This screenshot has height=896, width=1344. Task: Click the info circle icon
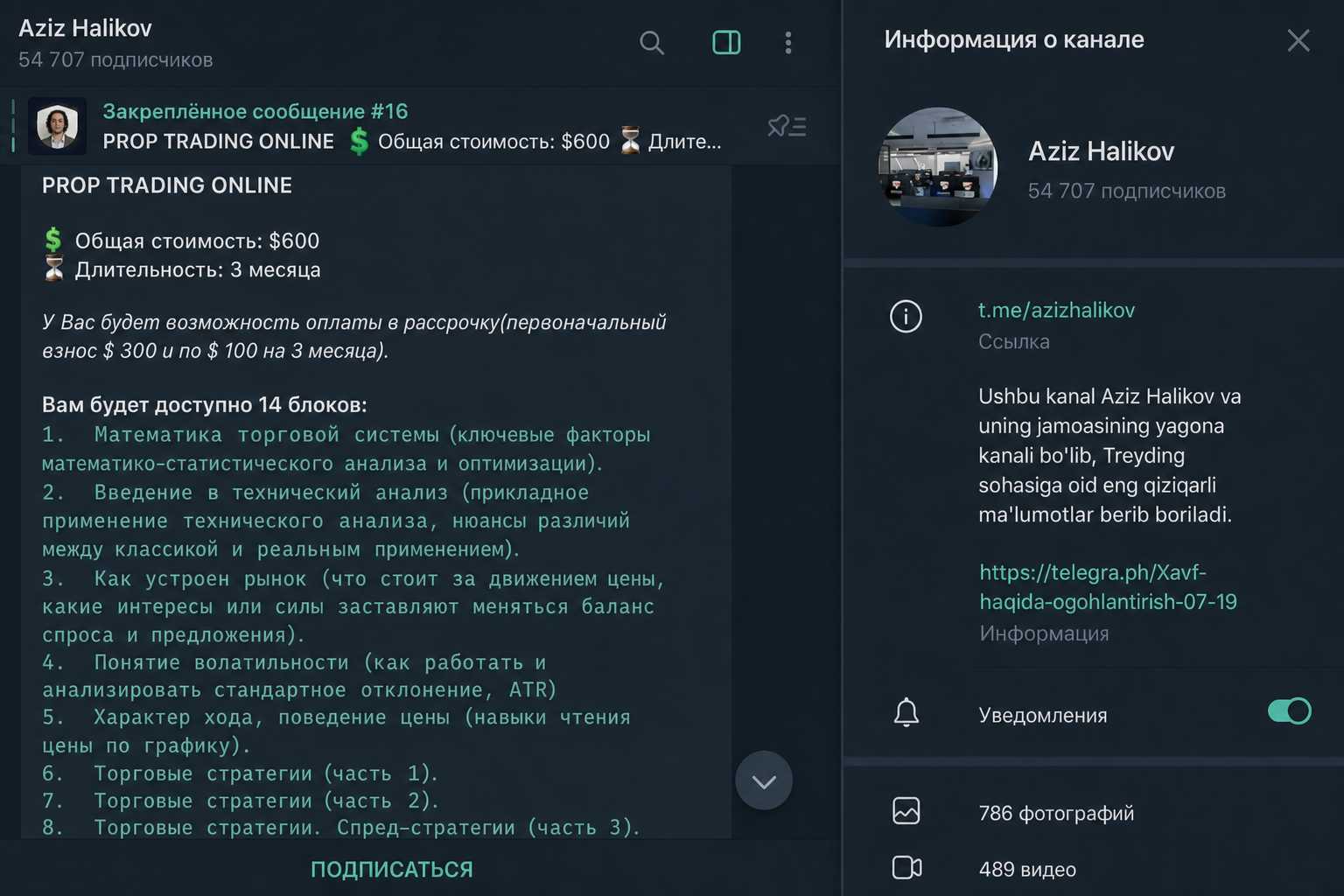(x=906, y=316)
